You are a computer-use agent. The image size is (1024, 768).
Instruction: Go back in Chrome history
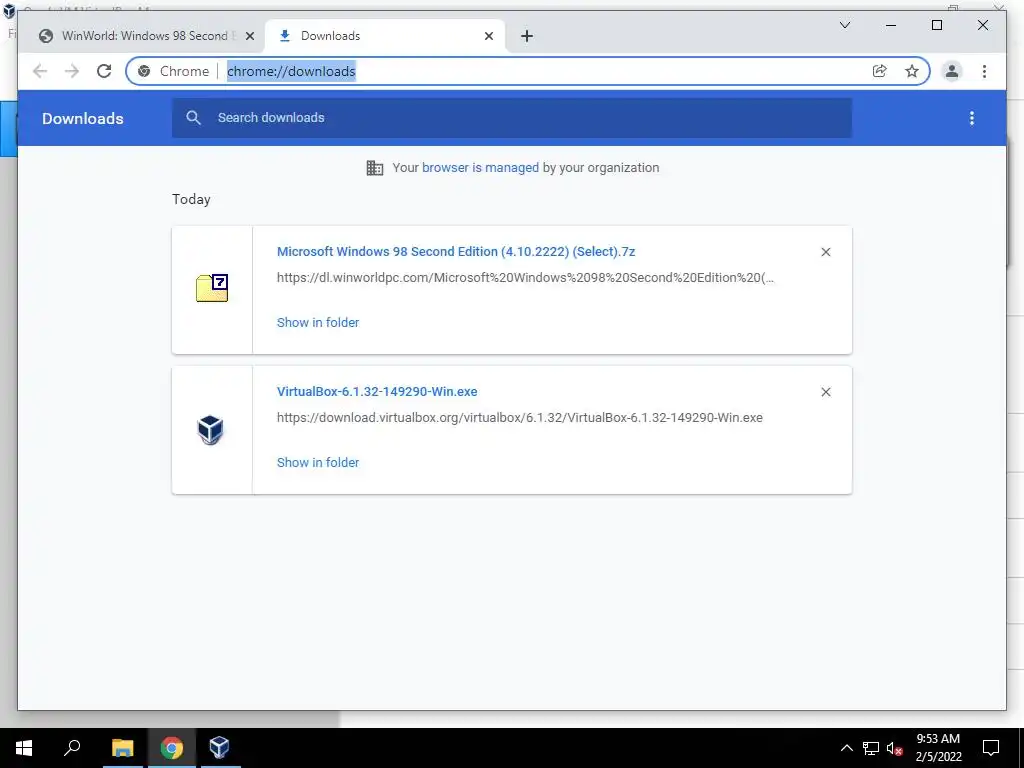(x=40, y=71)
